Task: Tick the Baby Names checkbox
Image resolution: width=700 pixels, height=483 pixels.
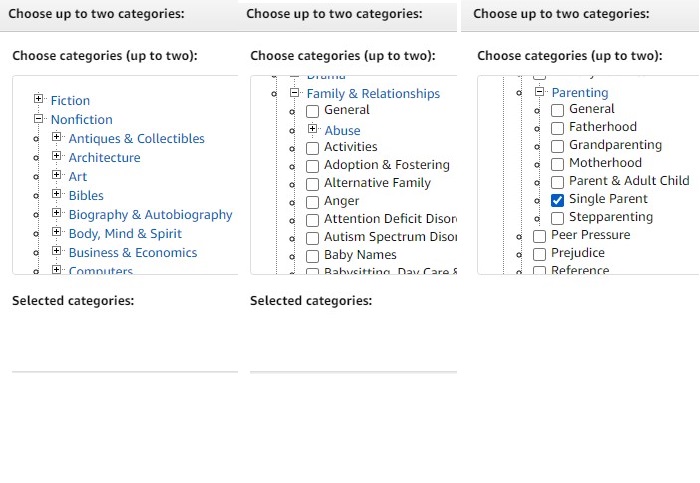Action: [x=312, y=256]
